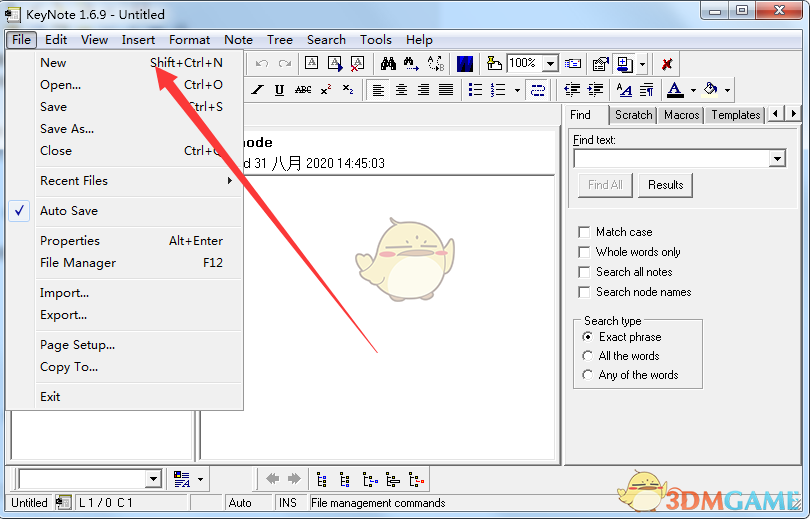810x519 pixels.
Task: Increase paragraph indent
Action: (x=595, y=90)
